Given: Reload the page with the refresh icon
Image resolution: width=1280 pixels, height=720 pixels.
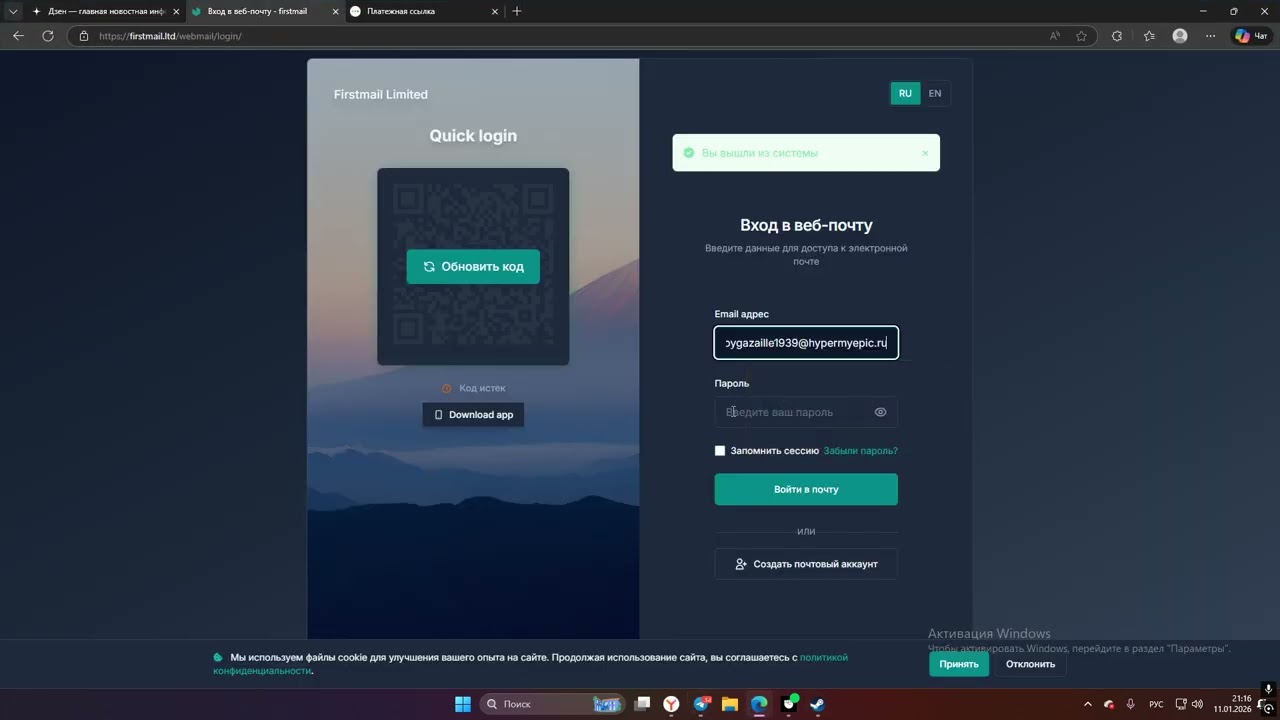Looking at the screenshot, I should [x=47, y=36].
